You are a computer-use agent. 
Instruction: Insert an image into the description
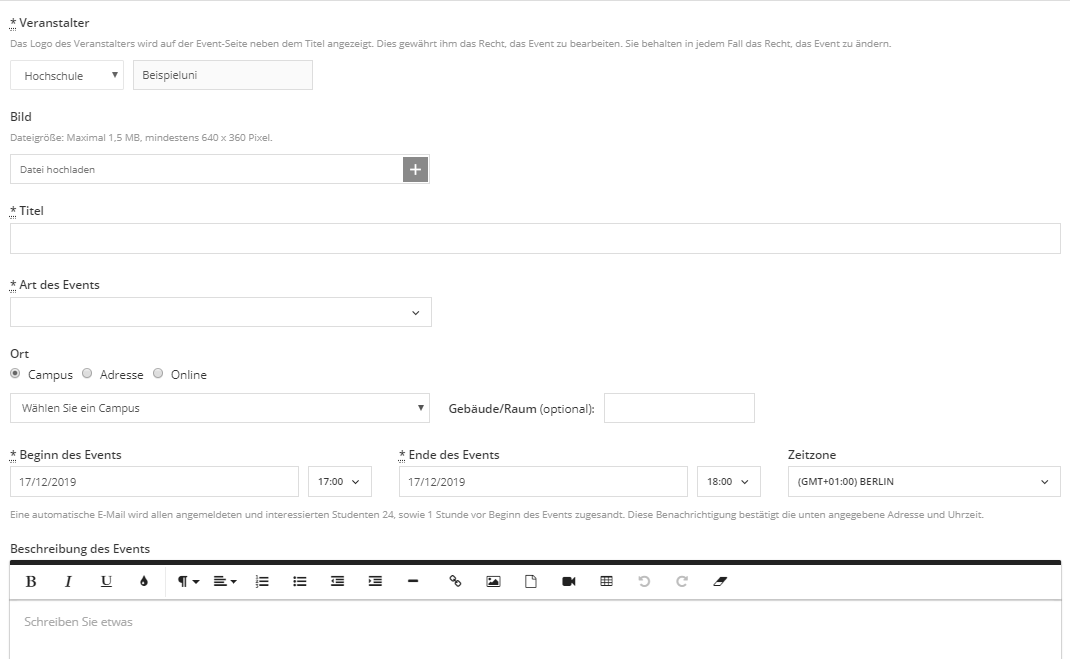point(493,581)
